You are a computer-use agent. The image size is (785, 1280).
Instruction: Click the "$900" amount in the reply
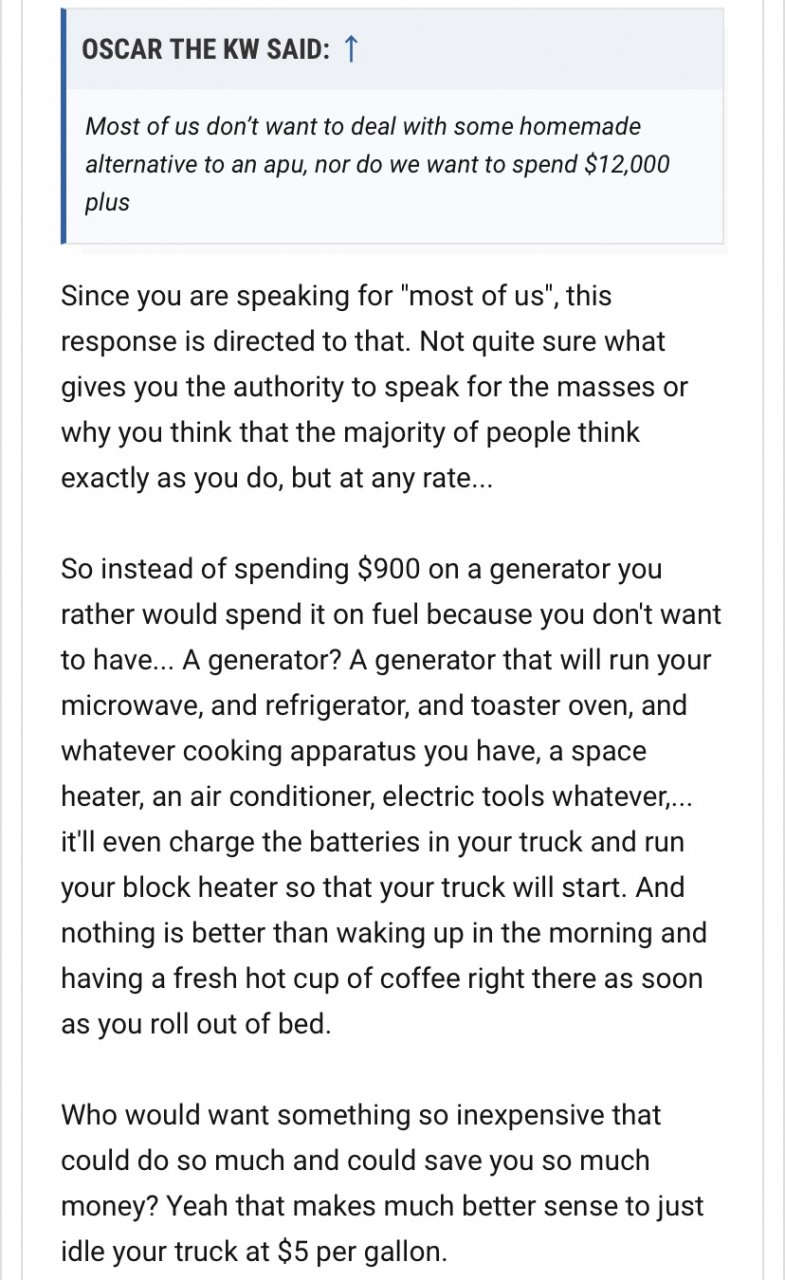(x=391, y=569)
